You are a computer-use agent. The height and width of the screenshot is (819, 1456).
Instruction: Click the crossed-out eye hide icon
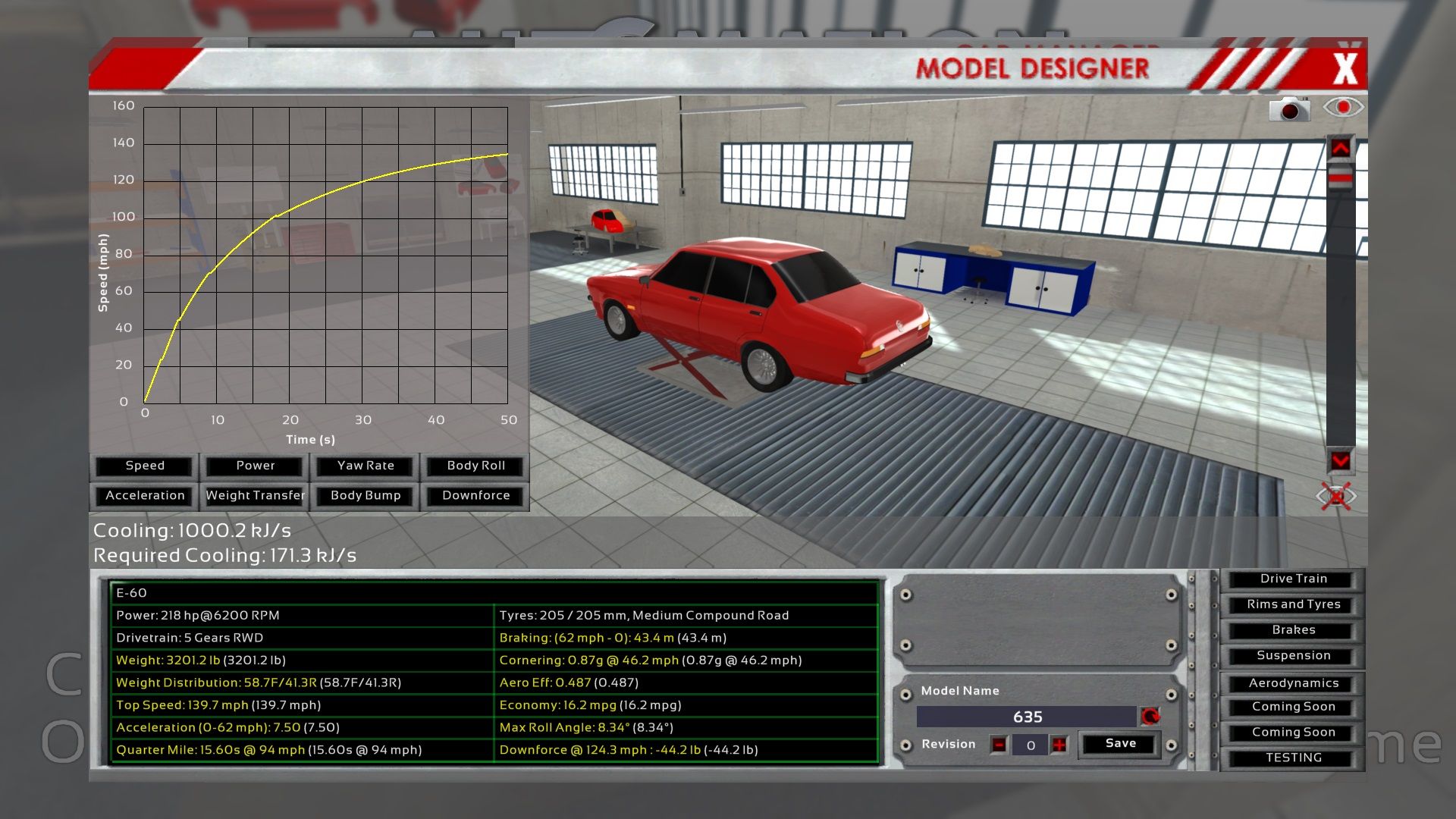1336,497
